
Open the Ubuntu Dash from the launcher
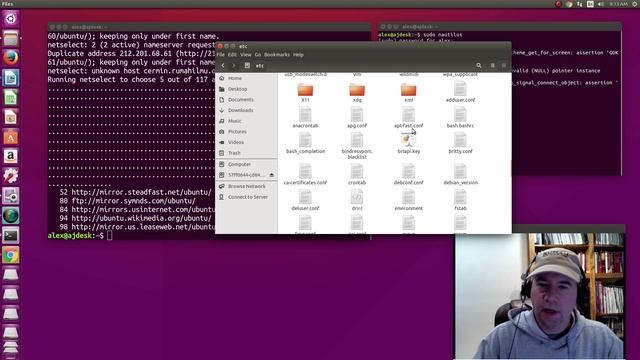(x=11, y=18)
